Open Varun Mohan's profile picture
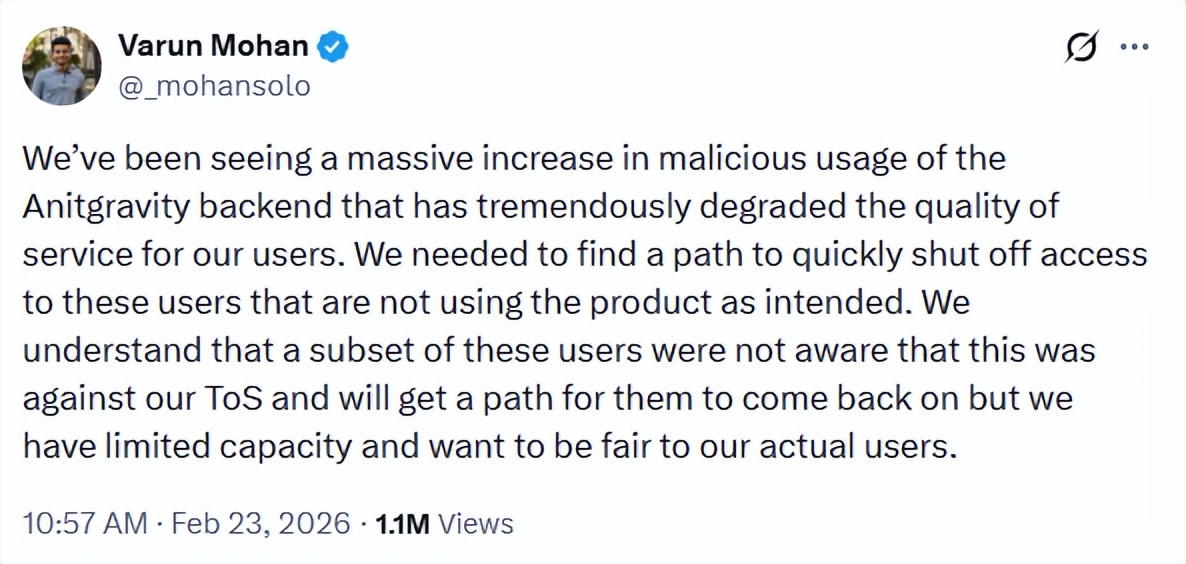Image resolution: width=1186 pixels, height=564 pixels. (x=62, y=66)
